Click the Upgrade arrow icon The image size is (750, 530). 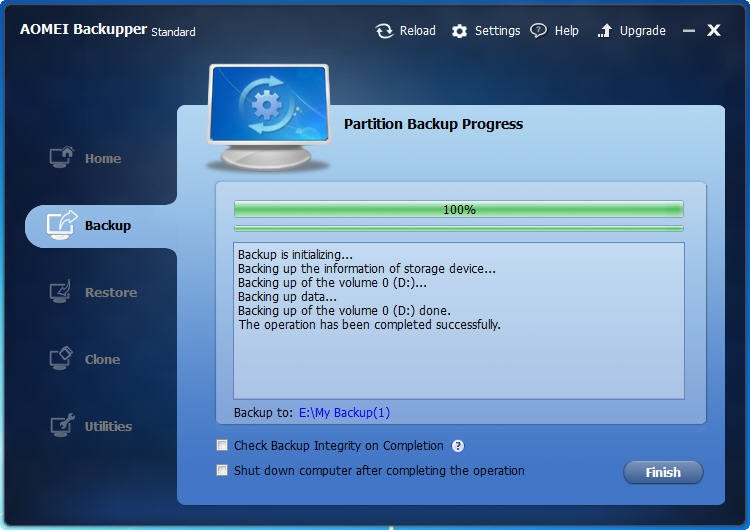[x=605, y=31]
